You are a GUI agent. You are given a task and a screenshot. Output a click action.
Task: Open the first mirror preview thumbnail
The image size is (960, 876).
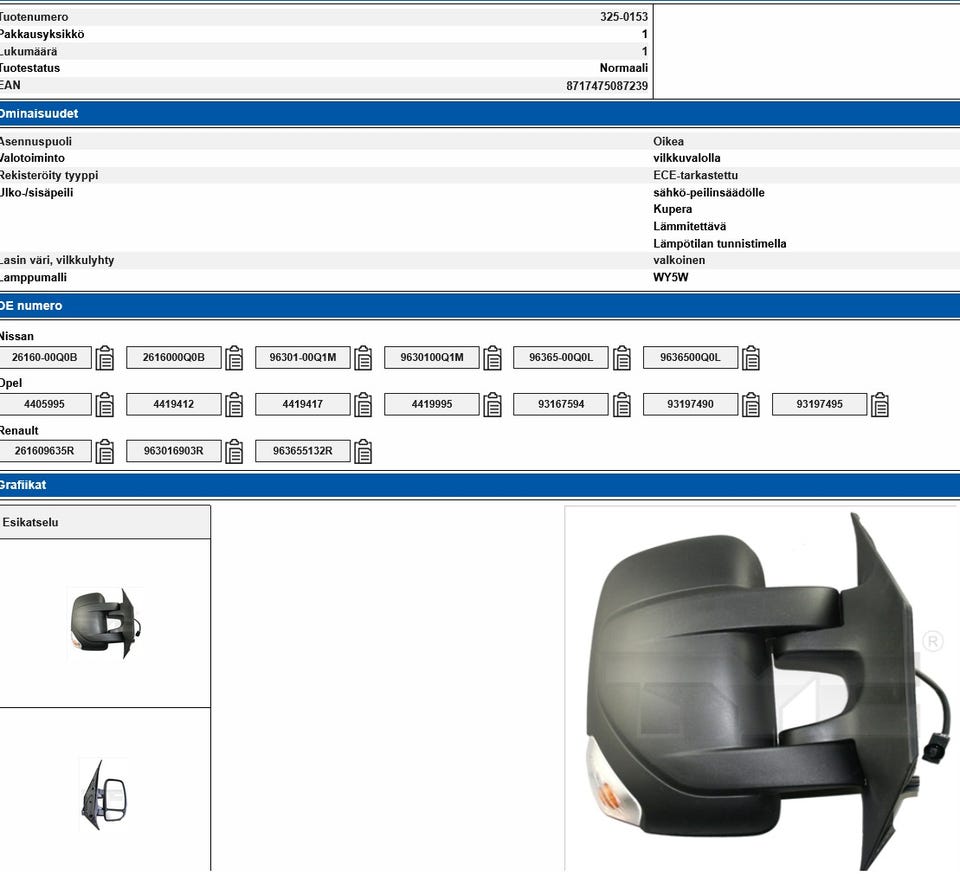click(105, 623)
